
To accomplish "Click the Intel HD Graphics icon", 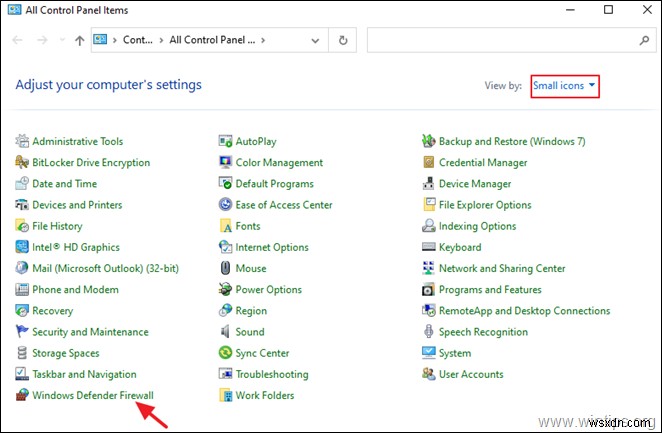I will click(22, 247).
